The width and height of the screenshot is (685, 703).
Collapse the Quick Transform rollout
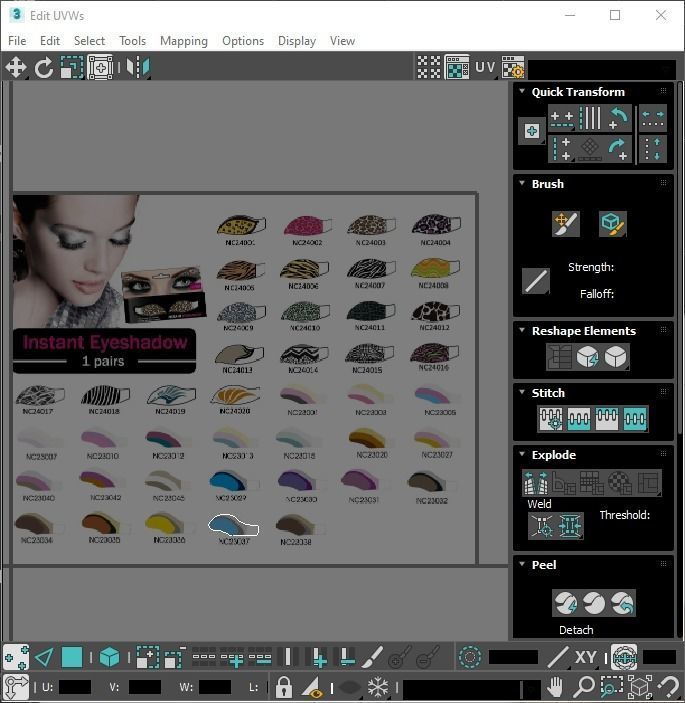click(522, 91)
